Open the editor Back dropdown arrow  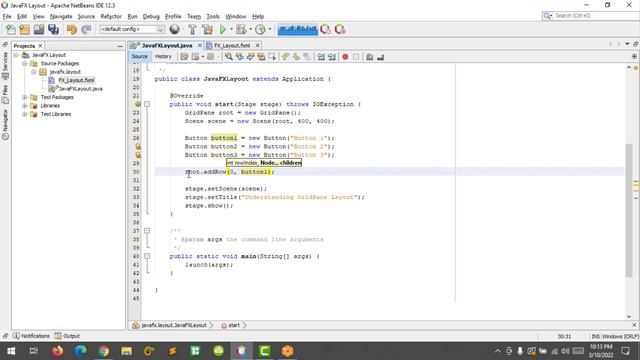point(202,57)
